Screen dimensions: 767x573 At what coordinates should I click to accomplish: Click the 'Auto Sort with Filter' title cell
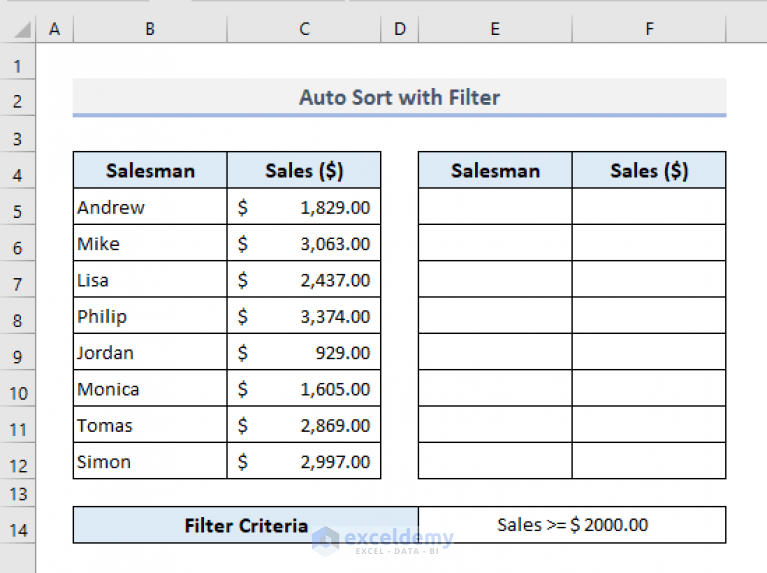pos(399,97)
